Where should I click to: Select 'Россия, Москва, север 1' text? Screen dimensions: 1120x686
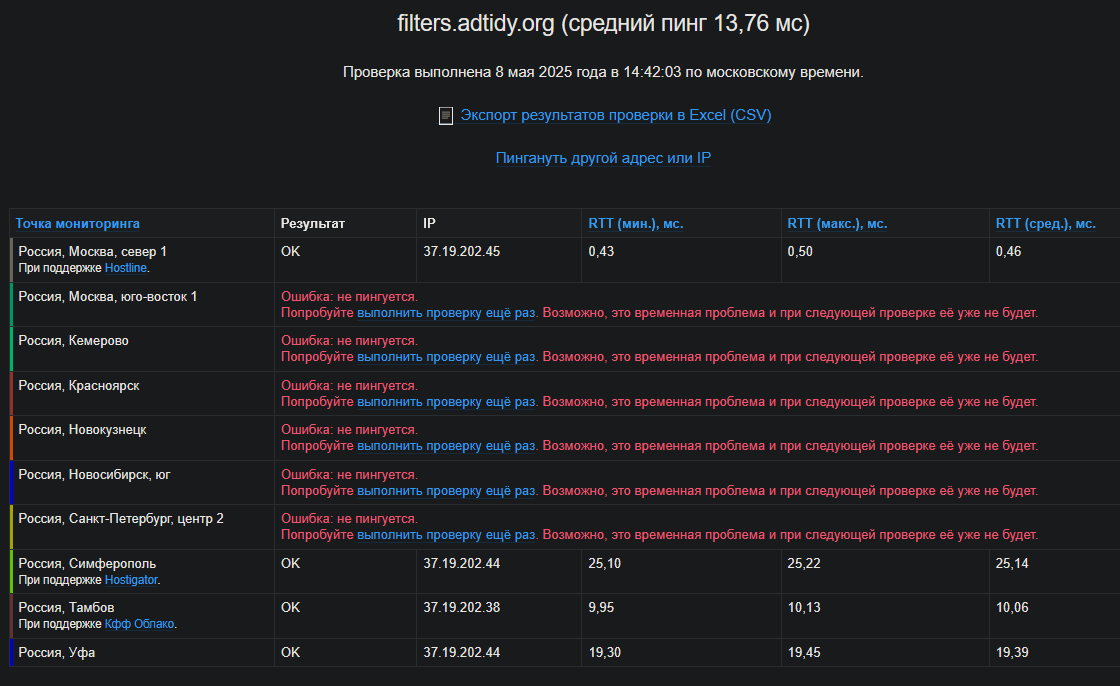pyautogui.click(x=93, y=252)
